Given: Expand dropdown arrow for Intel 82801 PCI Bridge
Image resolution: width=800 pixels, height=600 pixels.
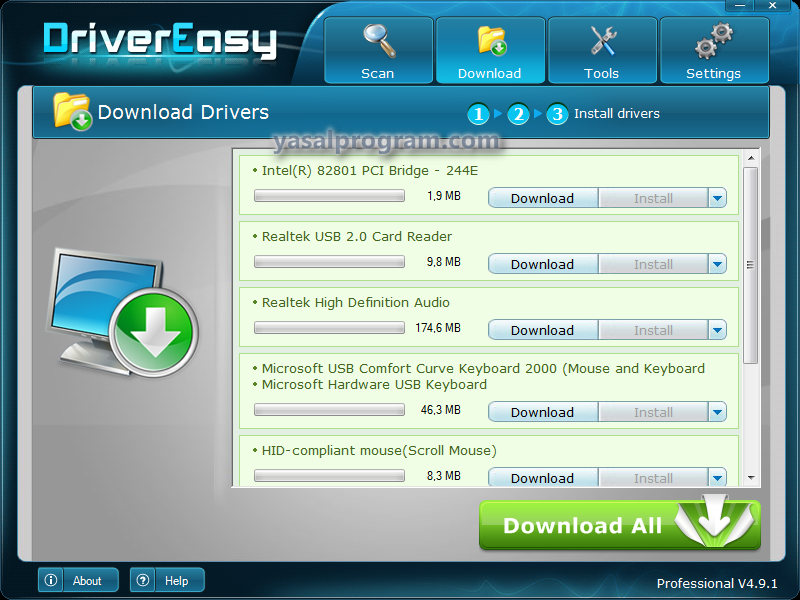Looking at the screenshot, I should (717, 198).
